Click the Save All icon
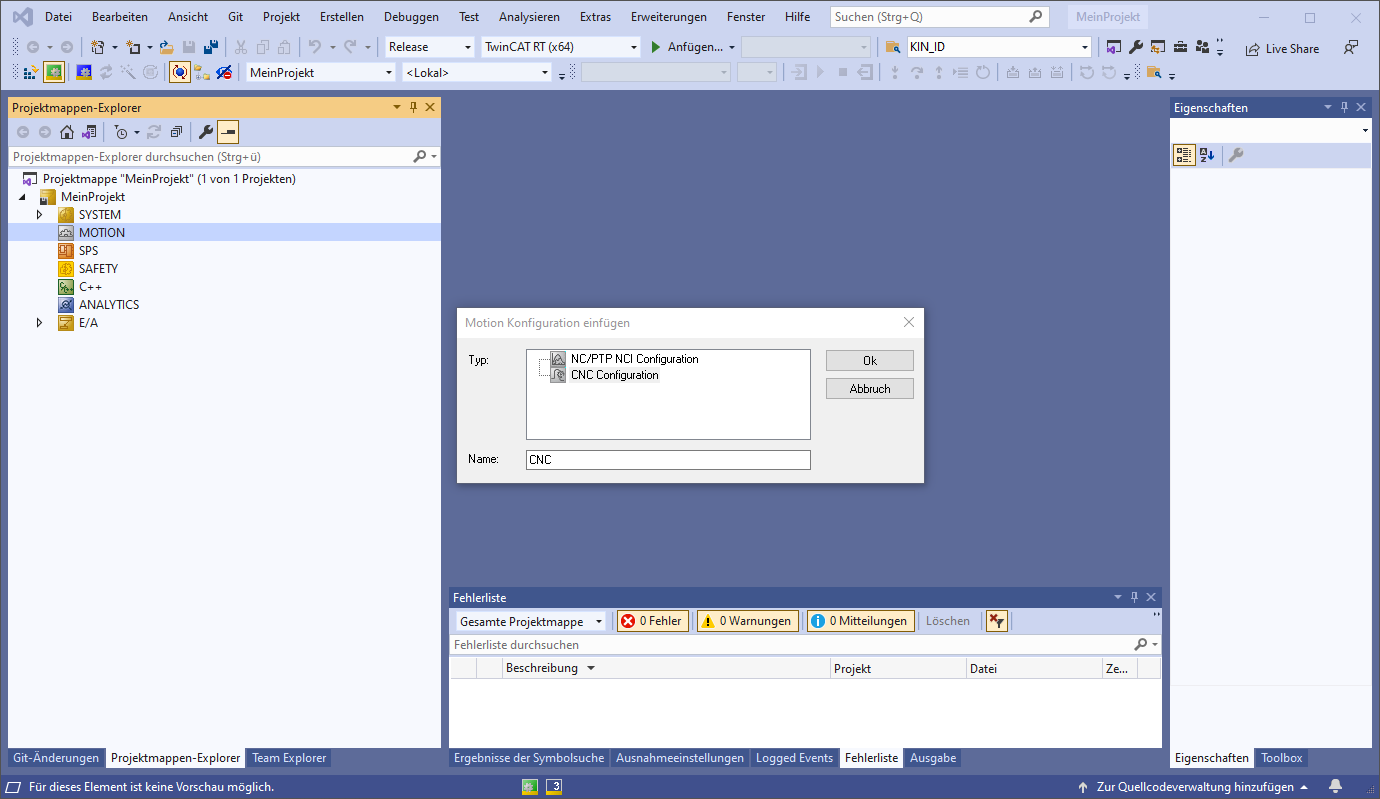This screenshot has width=1380, height=799. 211,47
